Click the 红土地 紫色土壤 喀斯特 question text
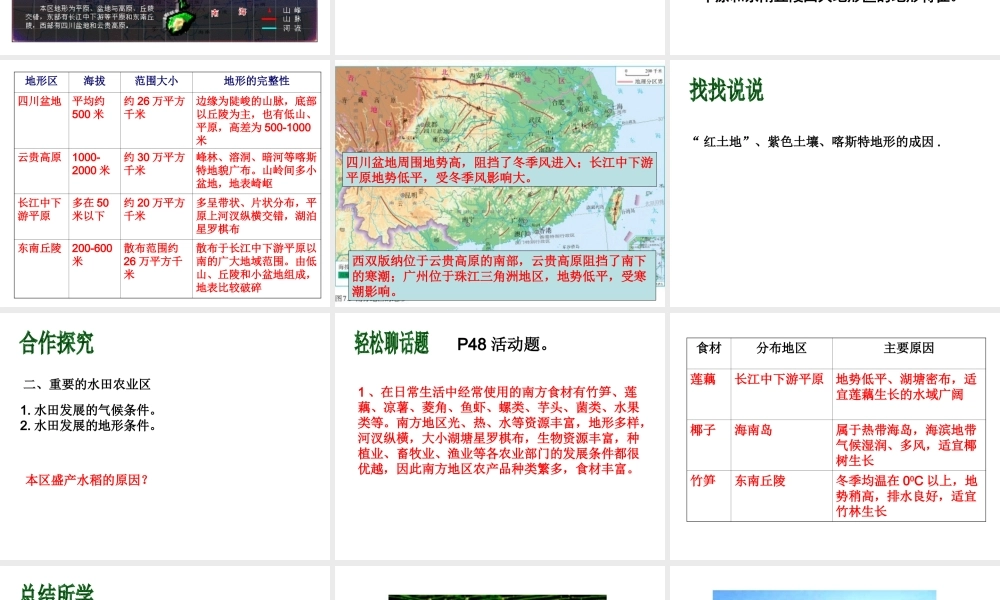The height and width of the screenshot is (600, 1000). [x=816, y=142]
